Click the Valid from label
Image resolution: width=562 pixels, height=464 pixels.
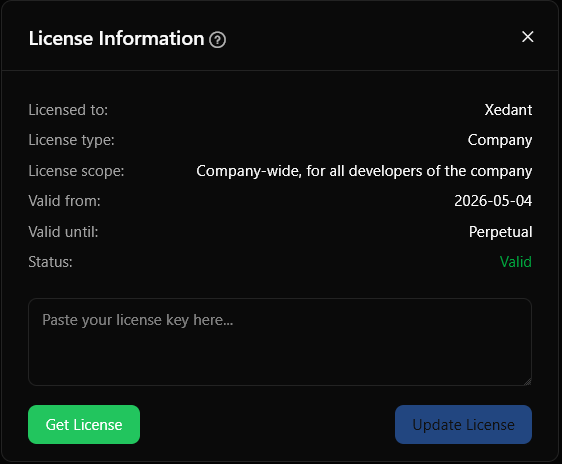click(65, 201)
